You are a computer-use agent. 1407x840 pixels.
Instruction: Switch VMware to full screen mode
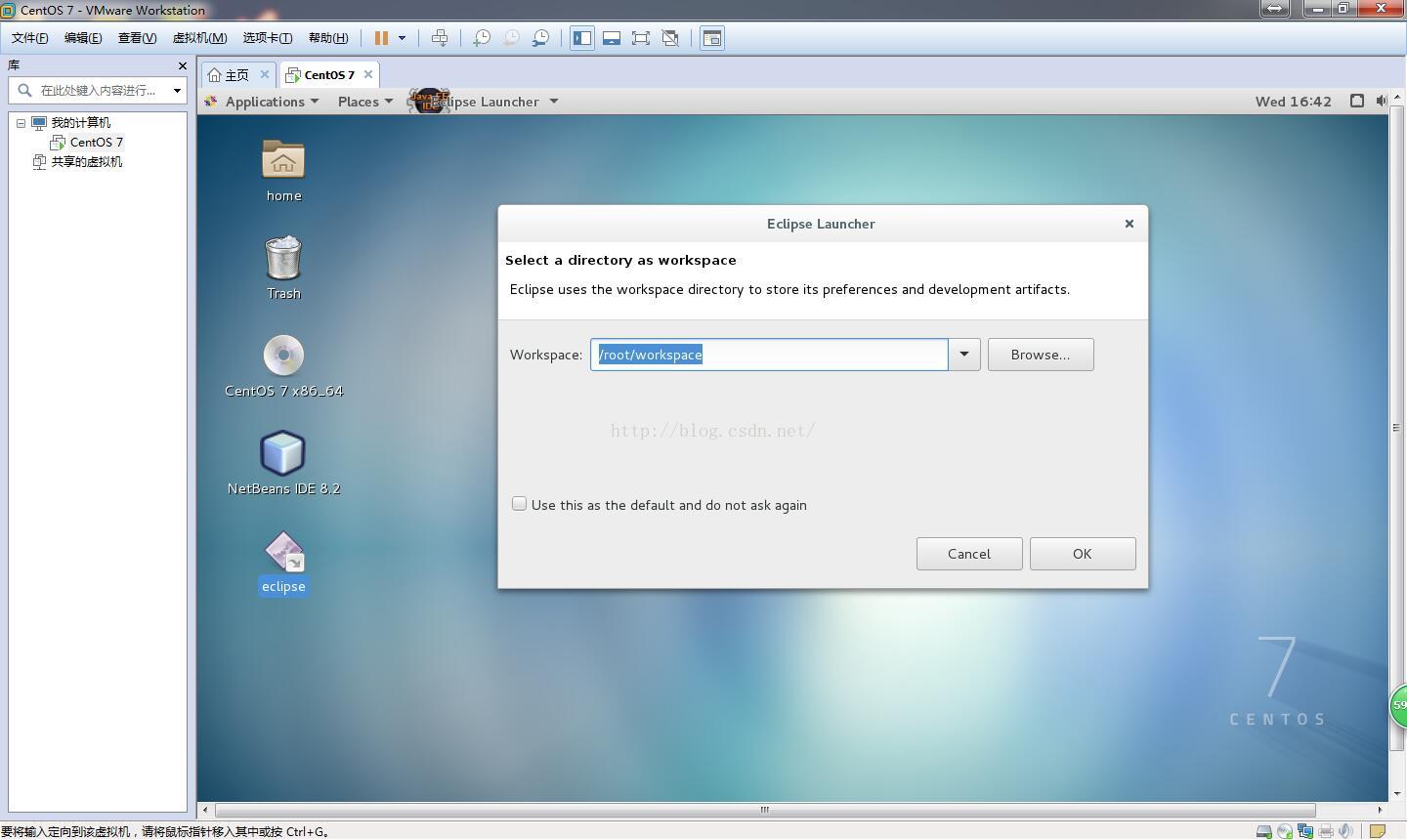click(641, 38)
